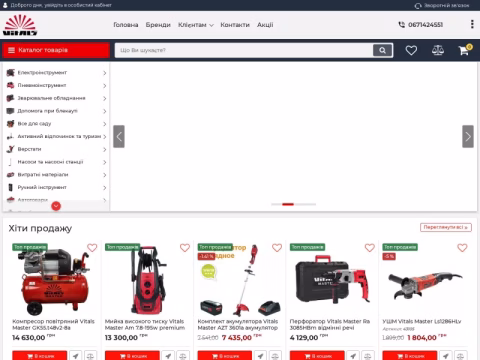The width and height of the screenshot is (480, 360).
Task: Add Мийка високого тиску to wishlist
Action: [x=185, y=248]
